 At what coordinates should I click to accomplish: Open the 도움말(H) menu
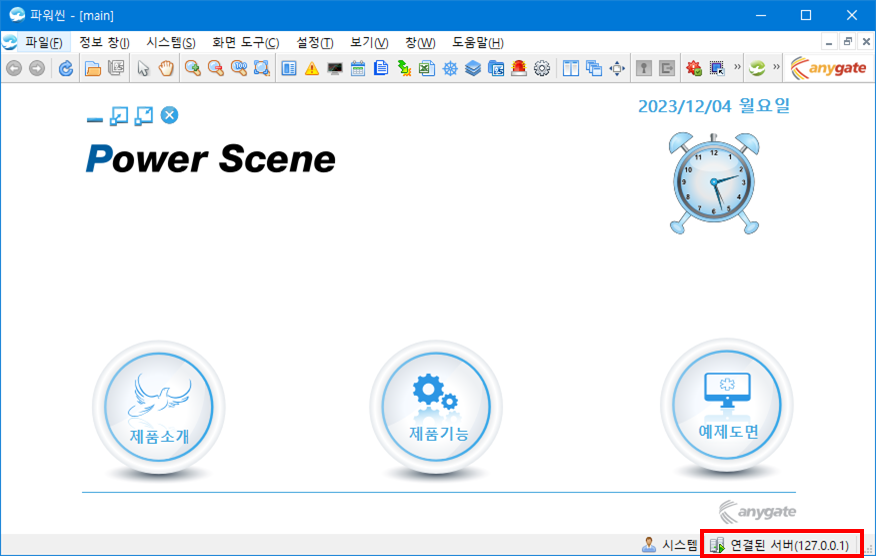(x=478, y=42)
